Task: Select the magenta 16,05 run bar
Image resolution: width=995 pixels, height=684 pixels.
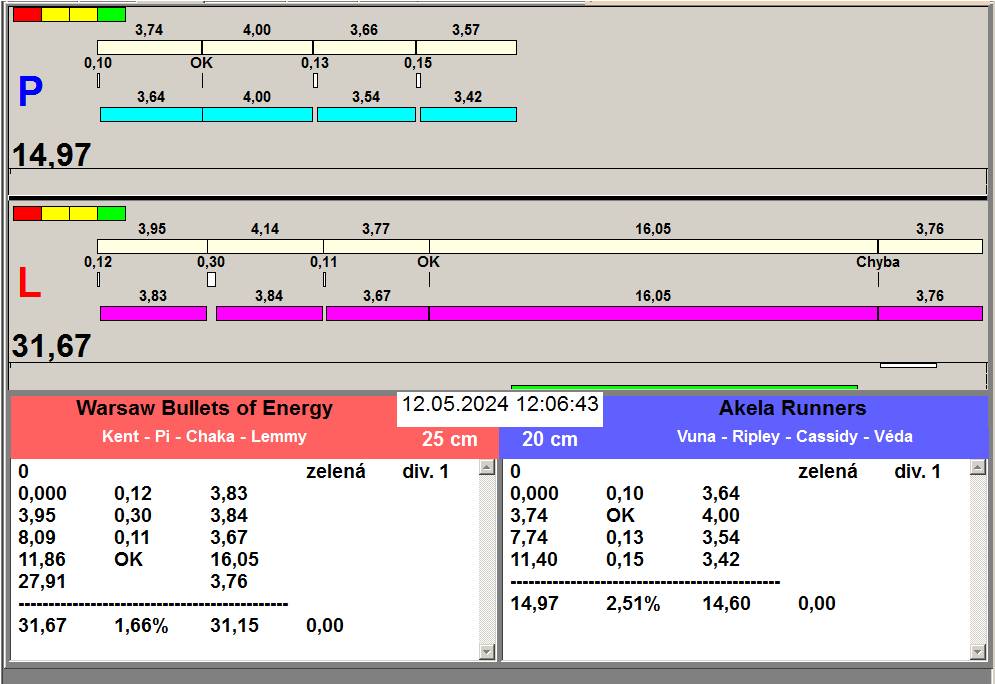Action: (x=653, y=314)
